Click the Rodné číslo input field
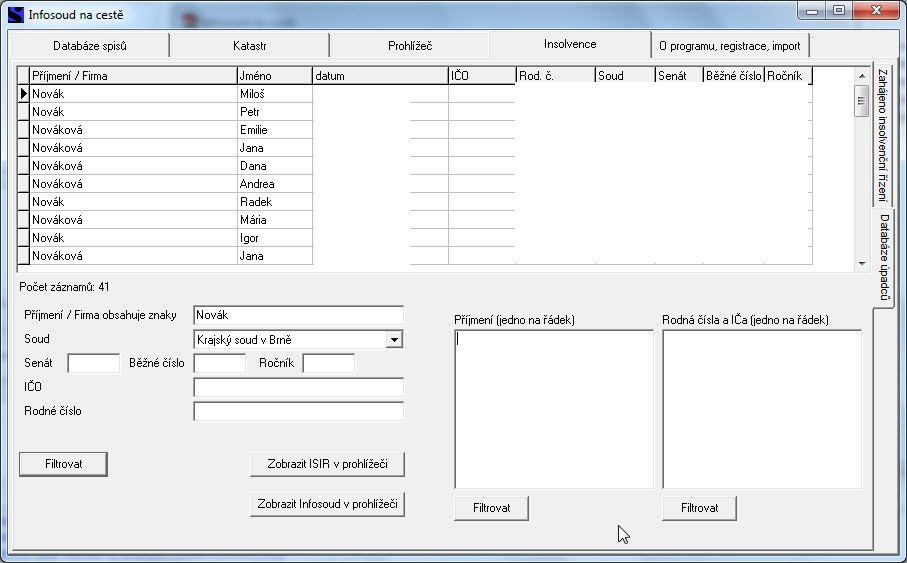This screenshot has height=563, width=907. tap(298, 411)
